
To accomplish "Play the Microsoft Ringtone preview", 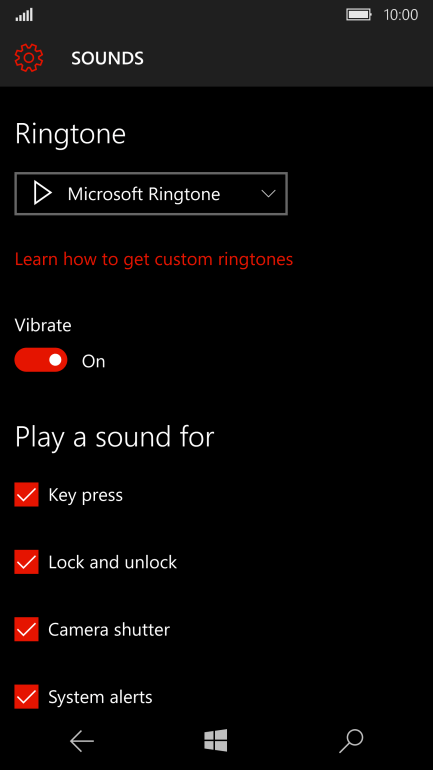I will tap(42, 193).
